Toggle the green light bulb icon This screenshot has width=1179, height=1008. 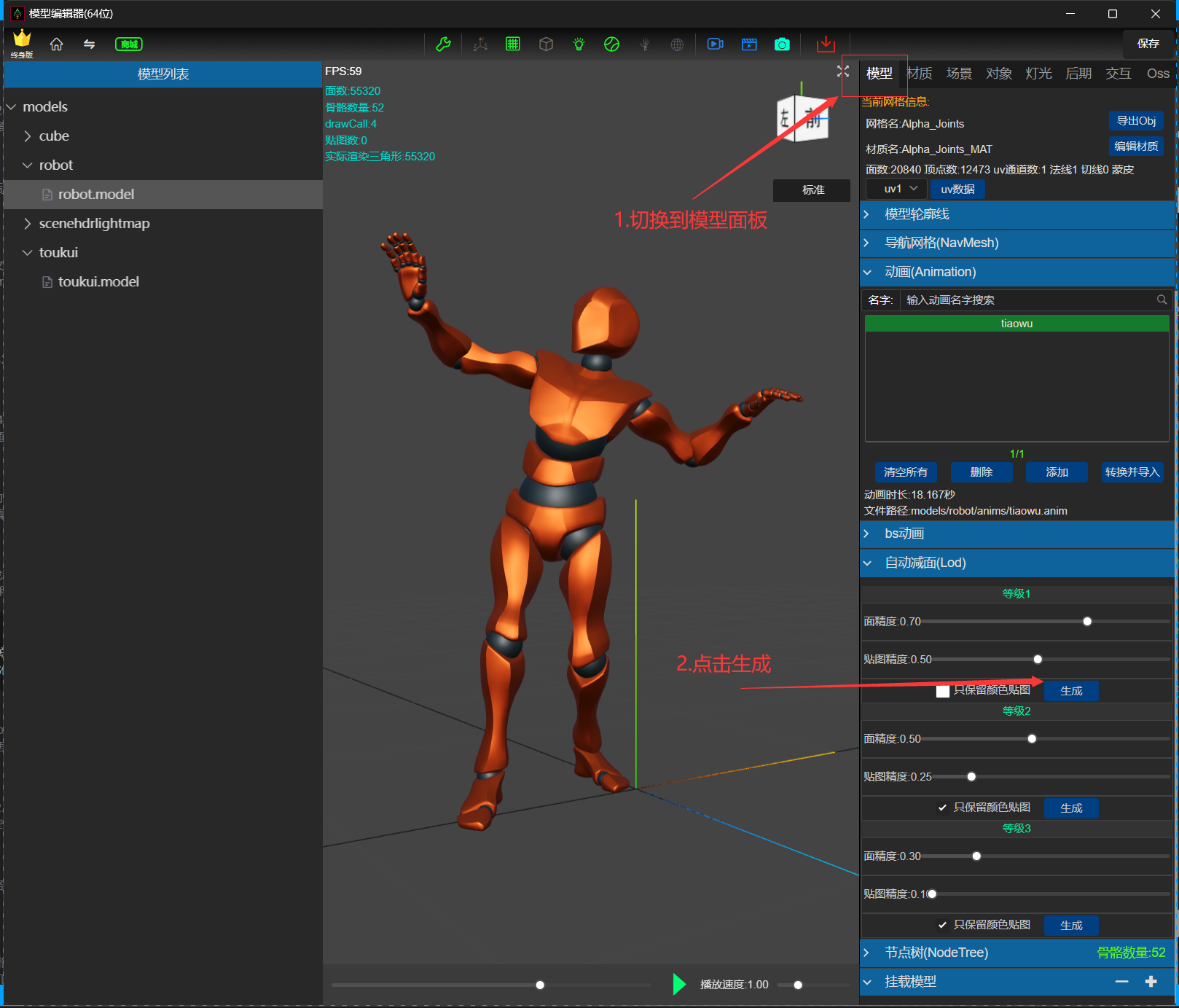pyautogui.click(x=579, y=44)
